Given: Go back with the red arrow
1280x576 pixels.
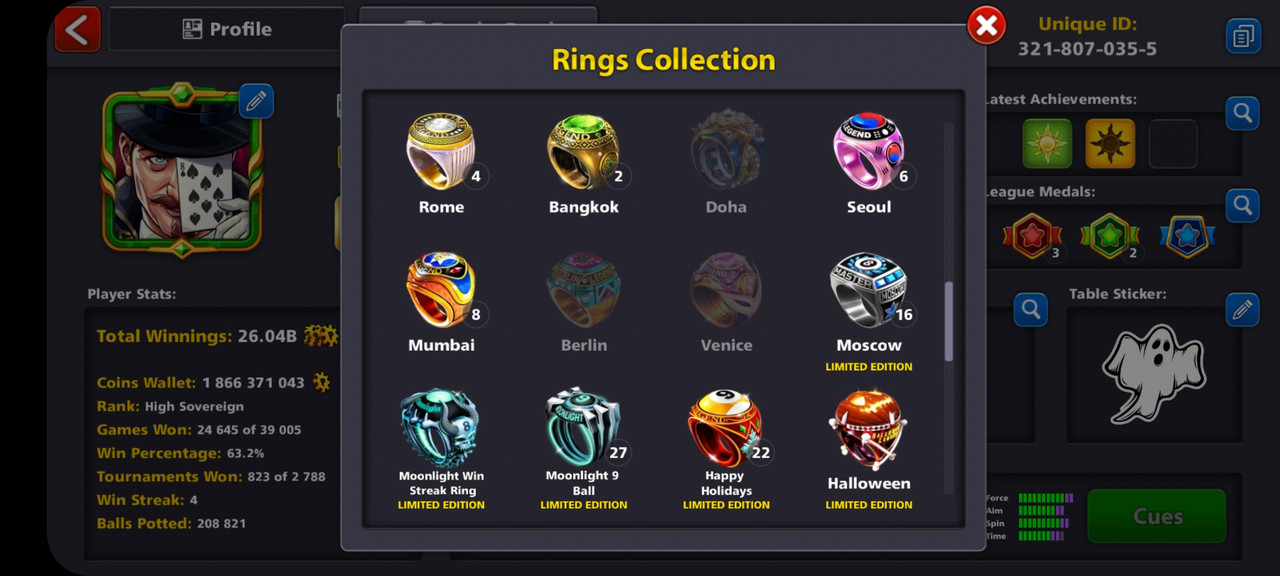Looking at the screenshot, I should tap(78, 29).
